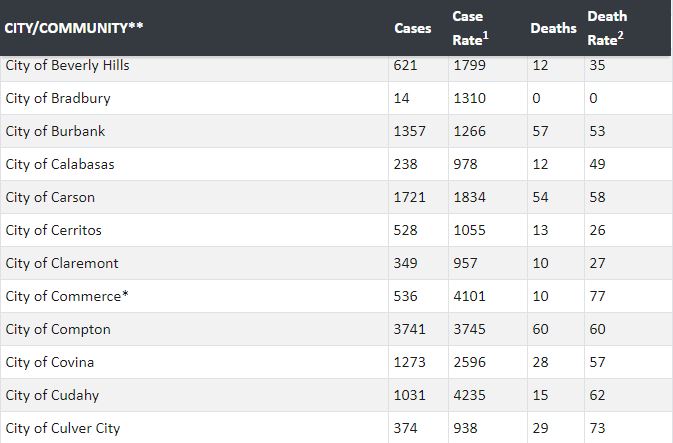This screenshot has width=673, height=443.
Task: Click the City of Claremont cell
Action: click(62, 263)
